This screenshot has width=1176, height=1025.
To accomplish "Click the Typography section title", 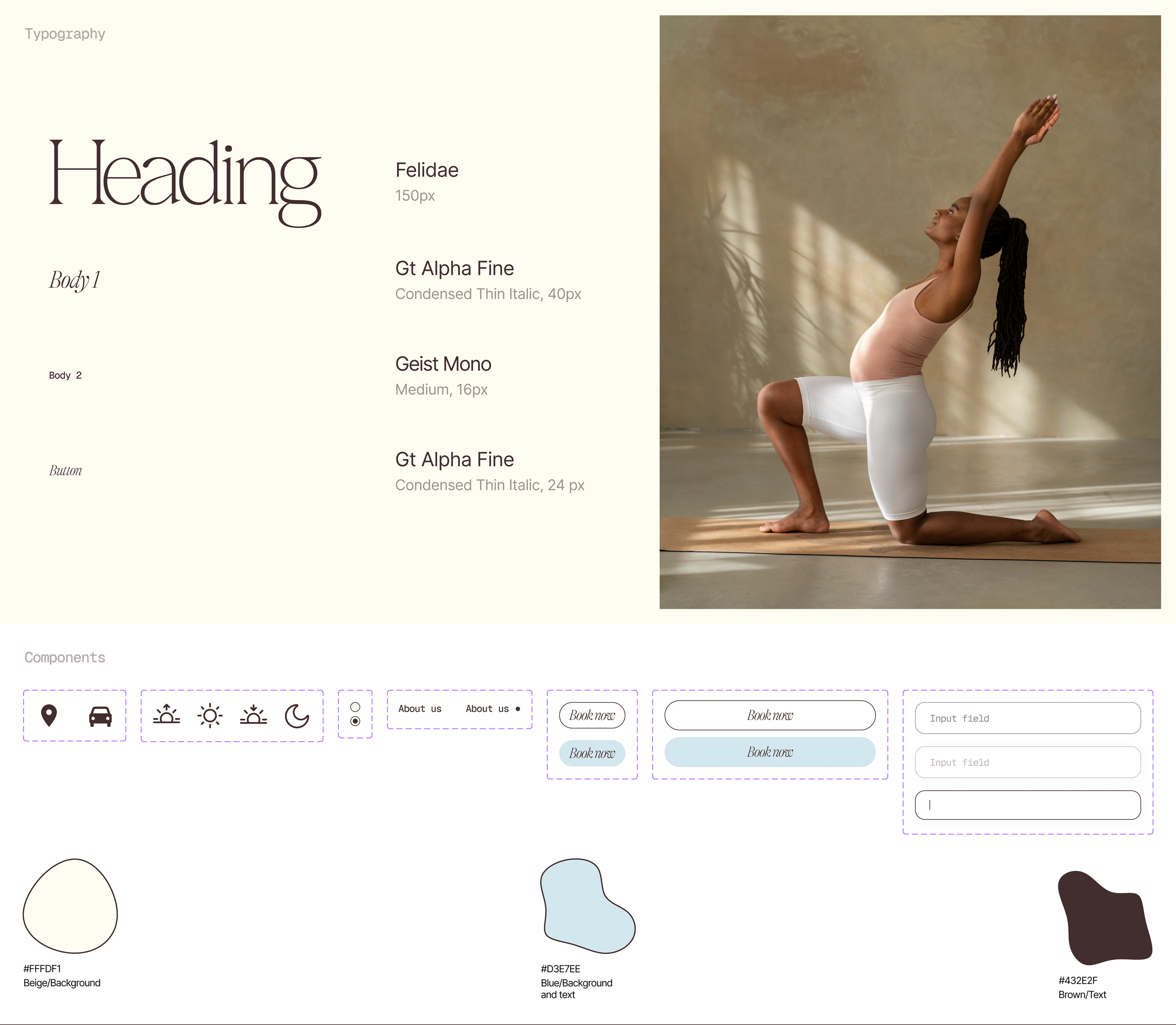I will (65, 34).
